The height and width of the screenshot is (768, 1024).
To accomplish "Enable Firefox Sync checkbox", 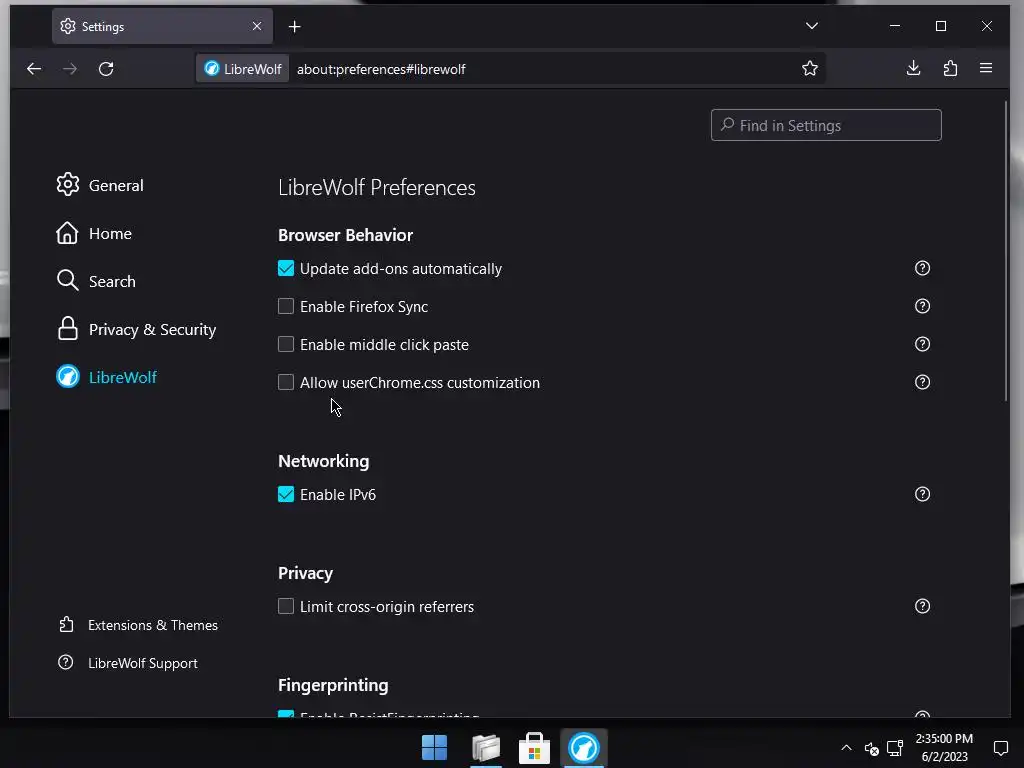I will 286,306.
